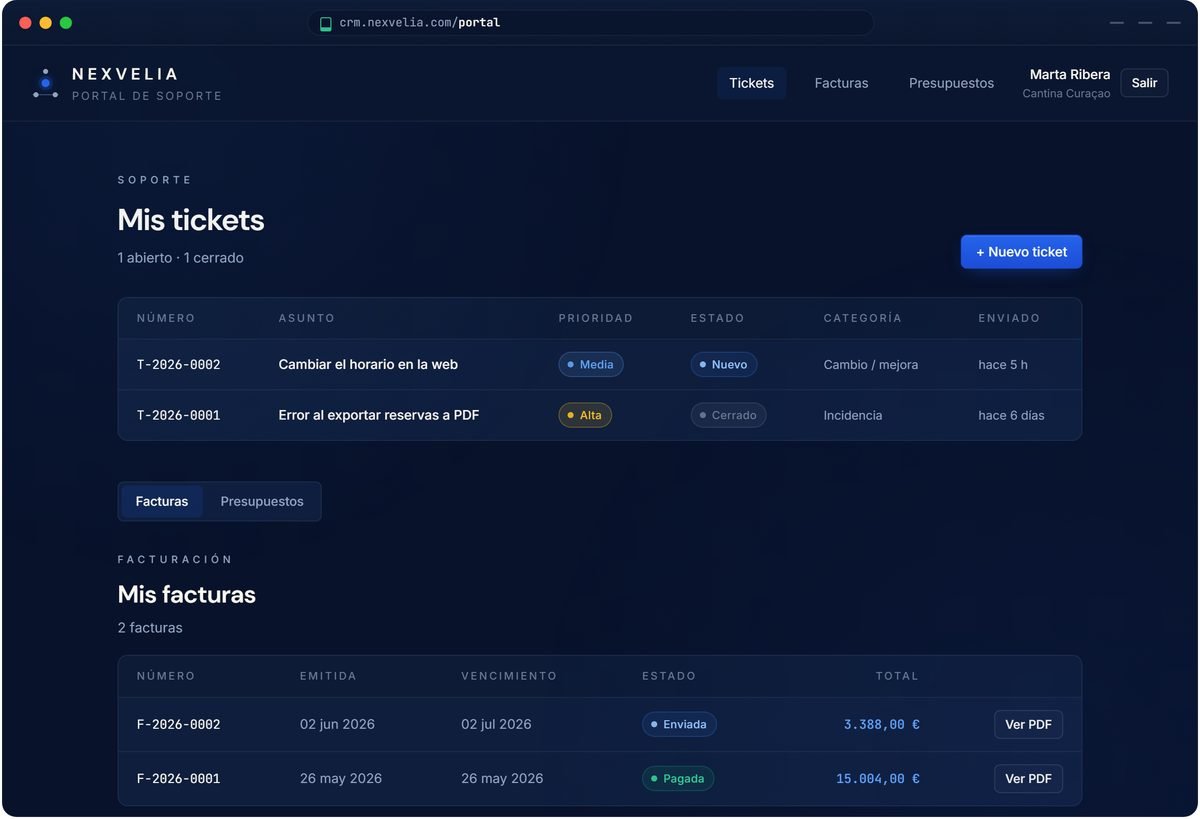Click the site icon in address bar

coord(325,23)
